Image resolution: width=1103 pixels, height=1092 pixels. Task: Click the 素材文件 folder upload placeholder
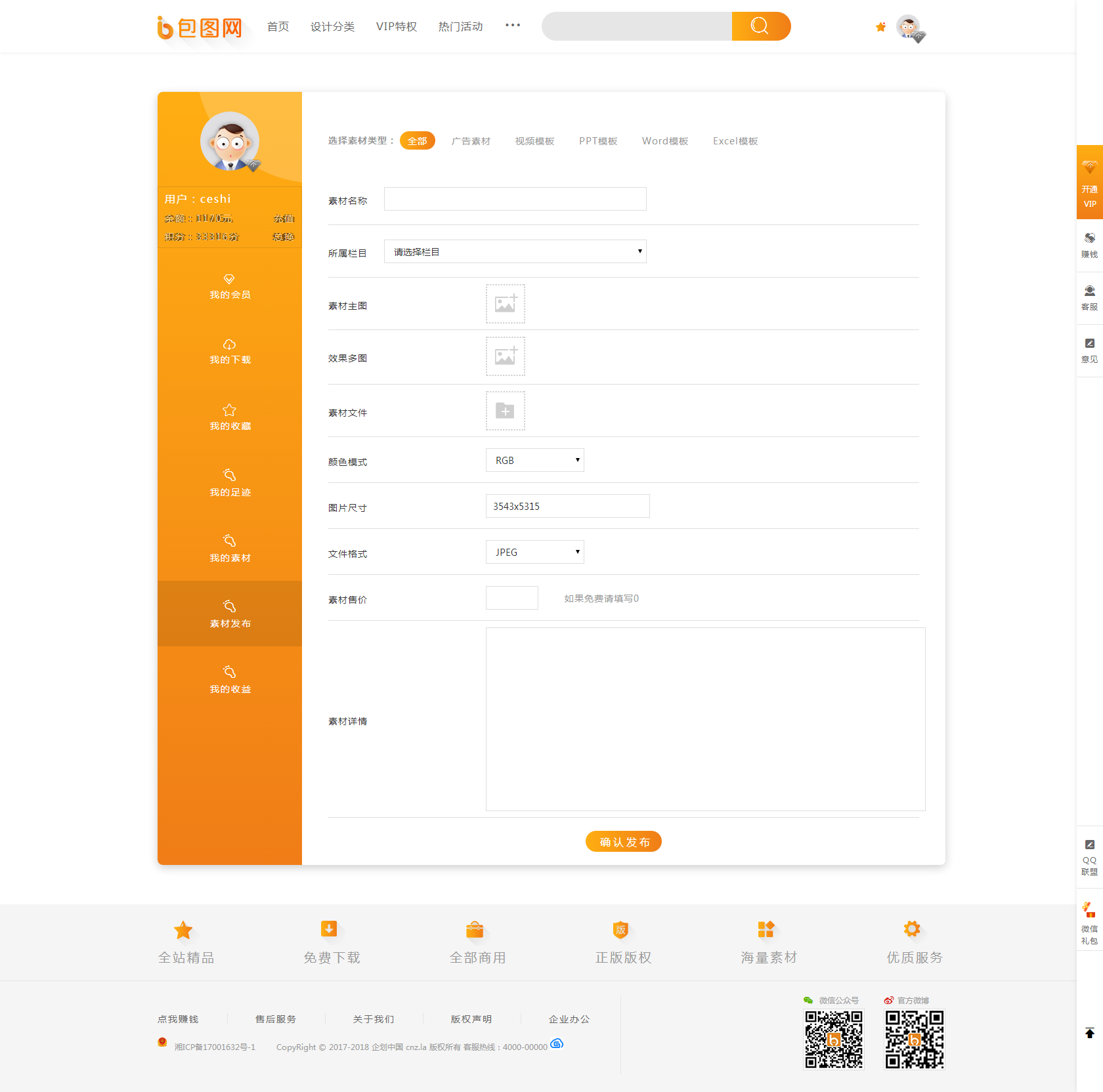click(506, 411)
